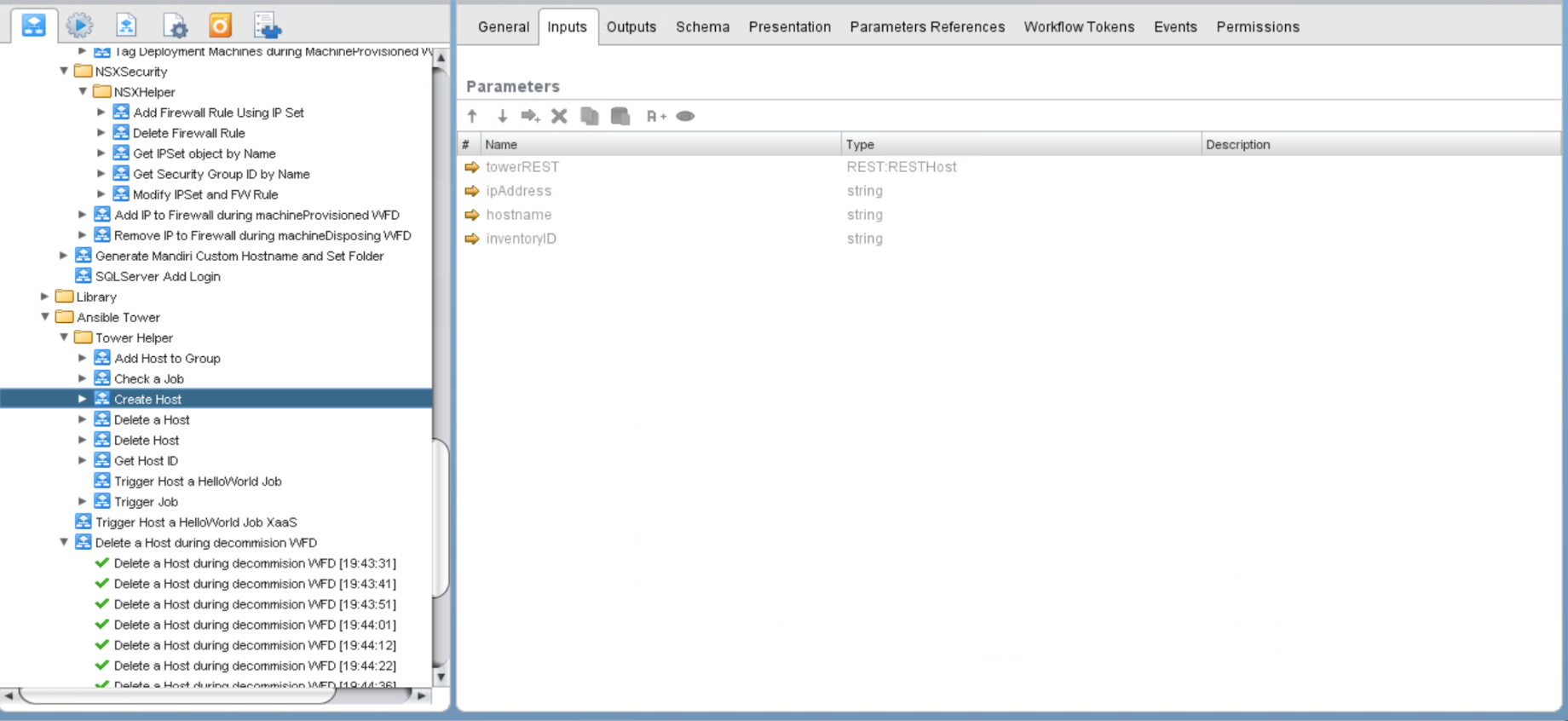Open the Workflows view icon

(x=34, y=26)
